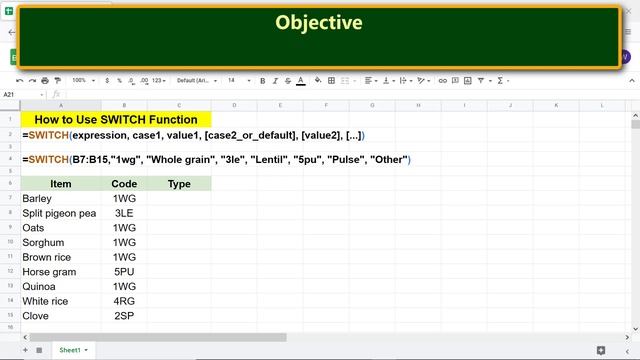Open the 100% zoom dropdown
This screenshot has width=640, height=360.
[x=83, y=81]
